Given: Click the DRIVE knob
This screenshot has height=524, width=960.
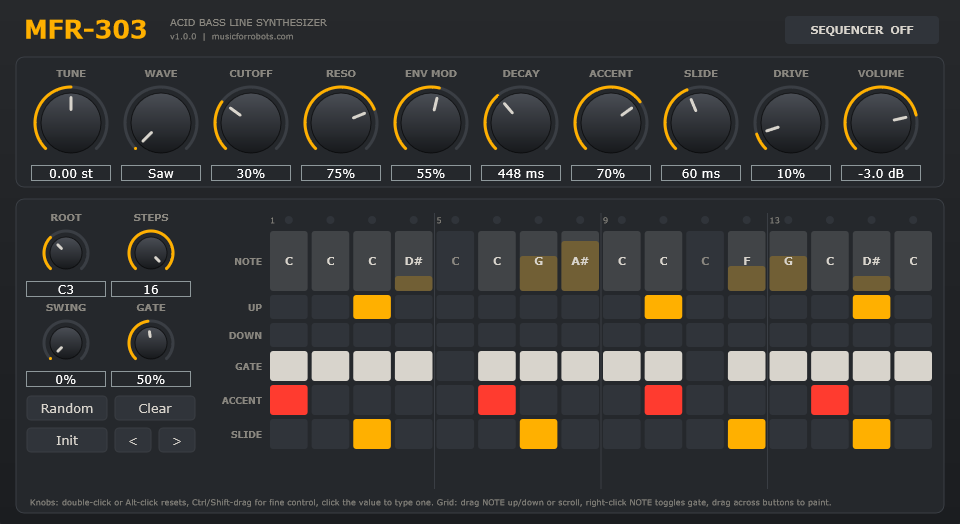Looking at the screenshot, I should point(791,121).
